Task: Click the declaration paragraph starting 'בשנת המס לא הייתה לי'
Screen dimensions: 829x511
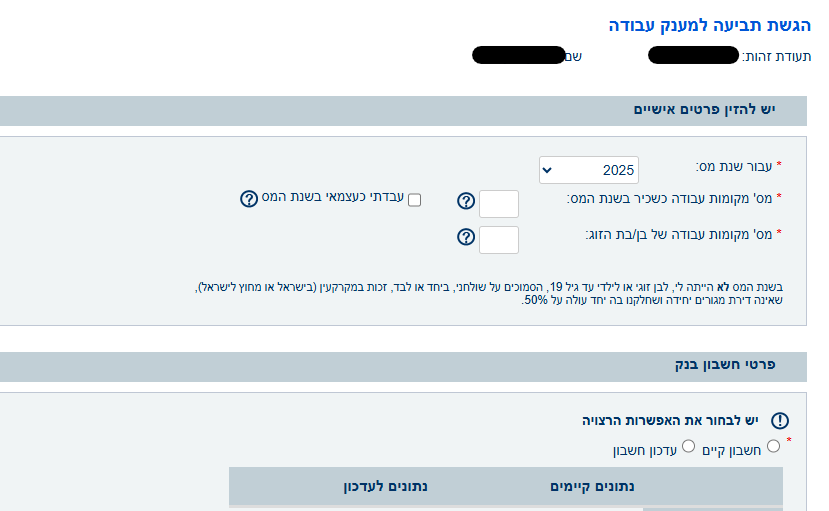Action: (500, 293)
